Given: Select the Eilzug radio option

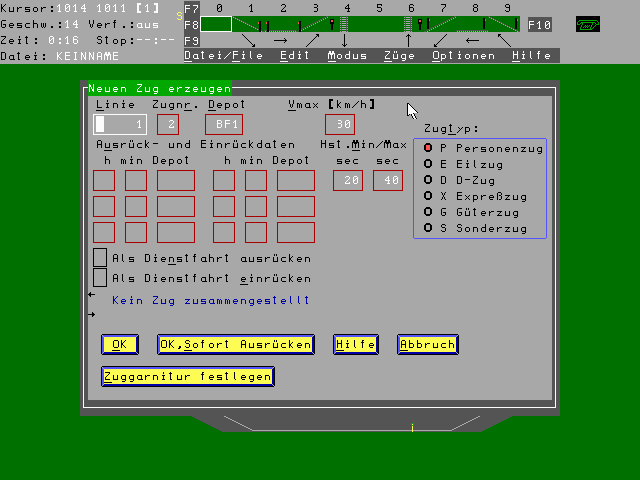Looking at the screenshot, I should pyautogui.click(x=429, y=164).
